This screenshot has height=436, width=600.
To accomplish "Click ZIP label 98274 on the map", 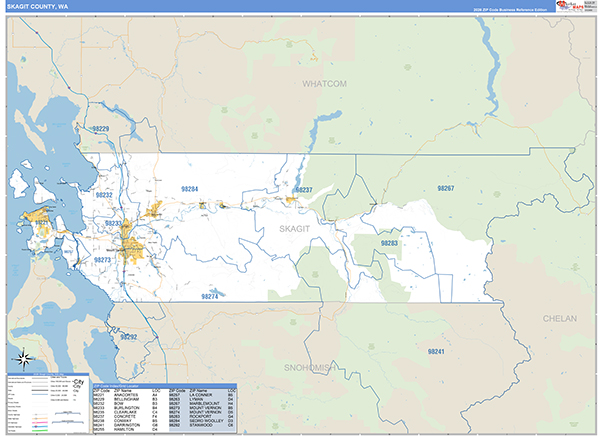I will [210, 297].
